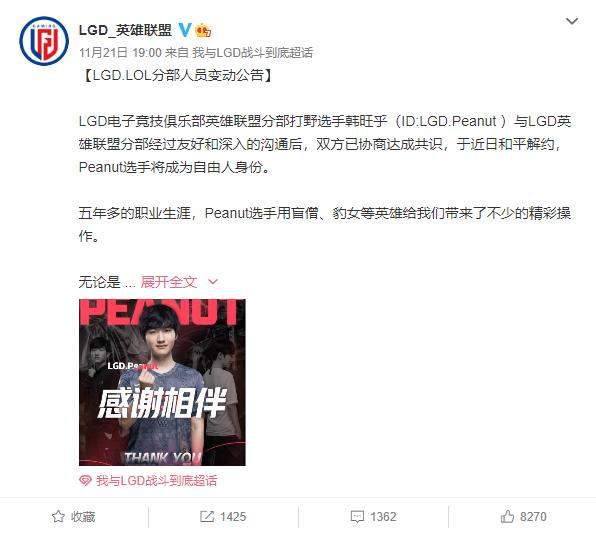This screenshot has width=596, height=533.
Task: Click the thumbs-up like icon
Action: (x=507, y=516)
